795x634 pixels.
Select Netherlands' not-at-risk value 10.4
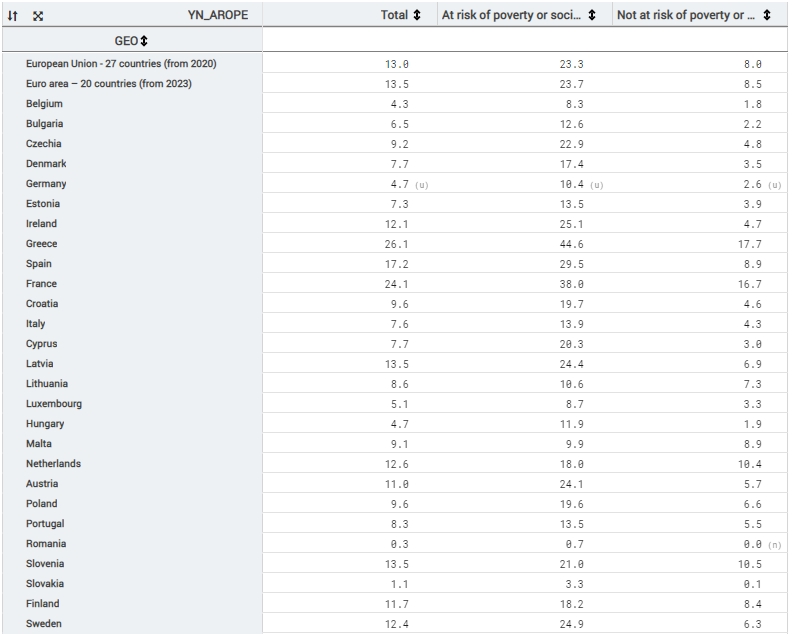pyautogui.click(x=750, y=465)
